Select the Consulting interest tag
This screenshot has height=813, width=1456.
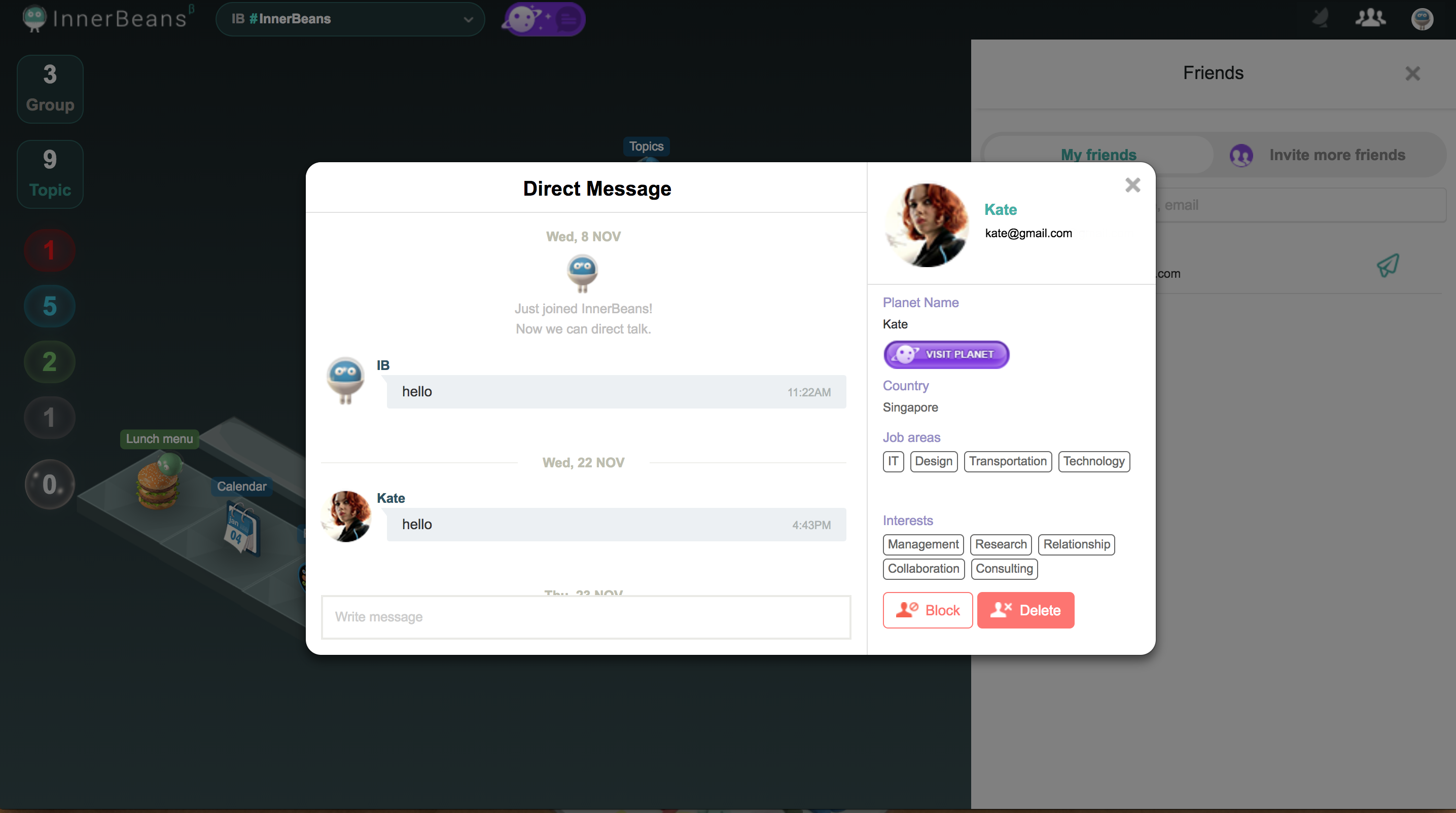coord(1004,568)
